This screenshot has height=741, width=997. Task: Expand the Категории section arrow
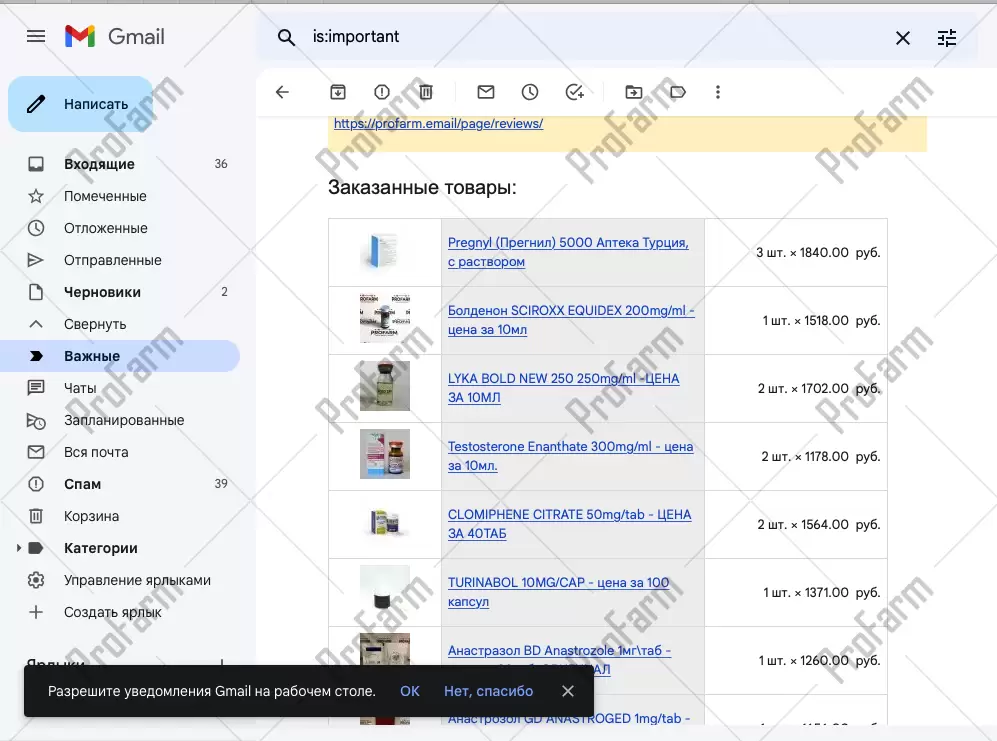(18, 548)
